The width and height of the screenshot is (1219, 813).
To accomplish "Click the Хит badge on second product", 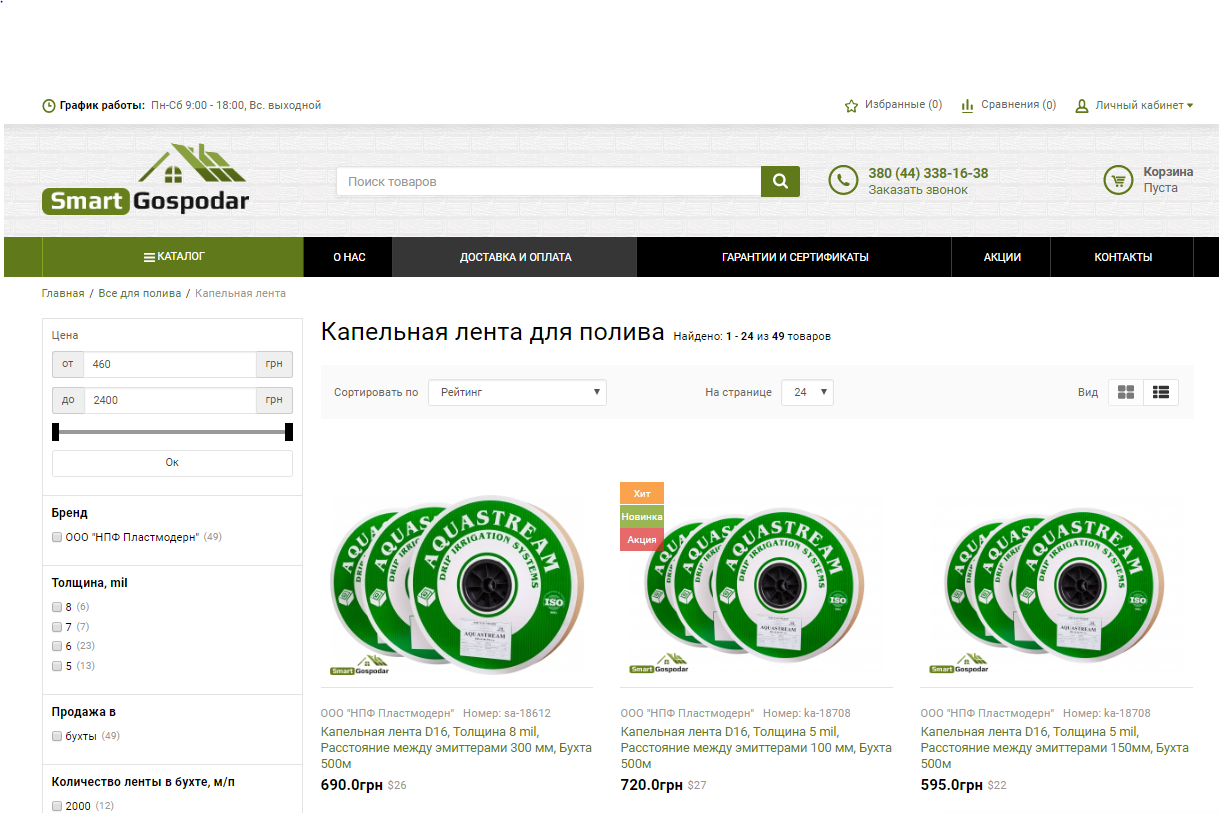I will [x=642, y=493].
